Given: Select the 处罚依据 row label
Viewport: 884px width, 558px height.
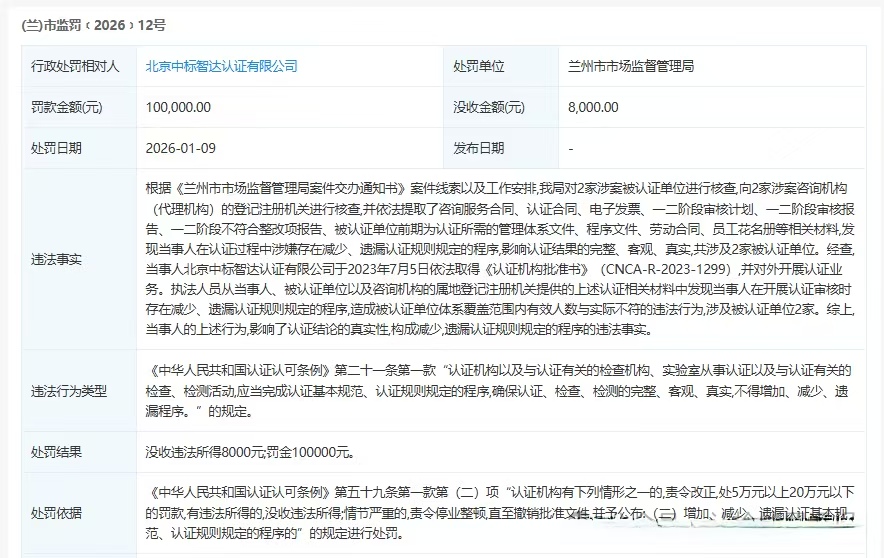Looking at the screenshot, I should (79, 513).
